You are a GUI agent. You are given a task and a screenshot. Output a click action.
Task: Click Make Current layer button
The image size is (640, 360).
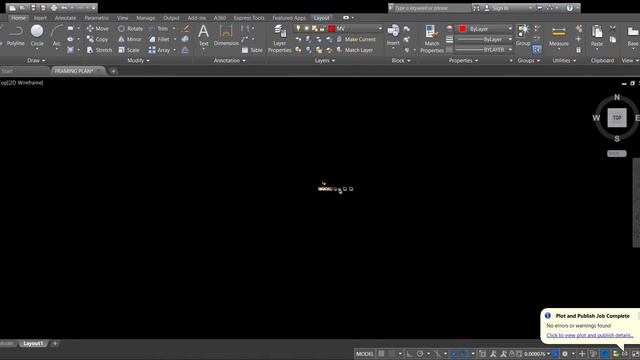pyautogui.click(x=356, y=39)
